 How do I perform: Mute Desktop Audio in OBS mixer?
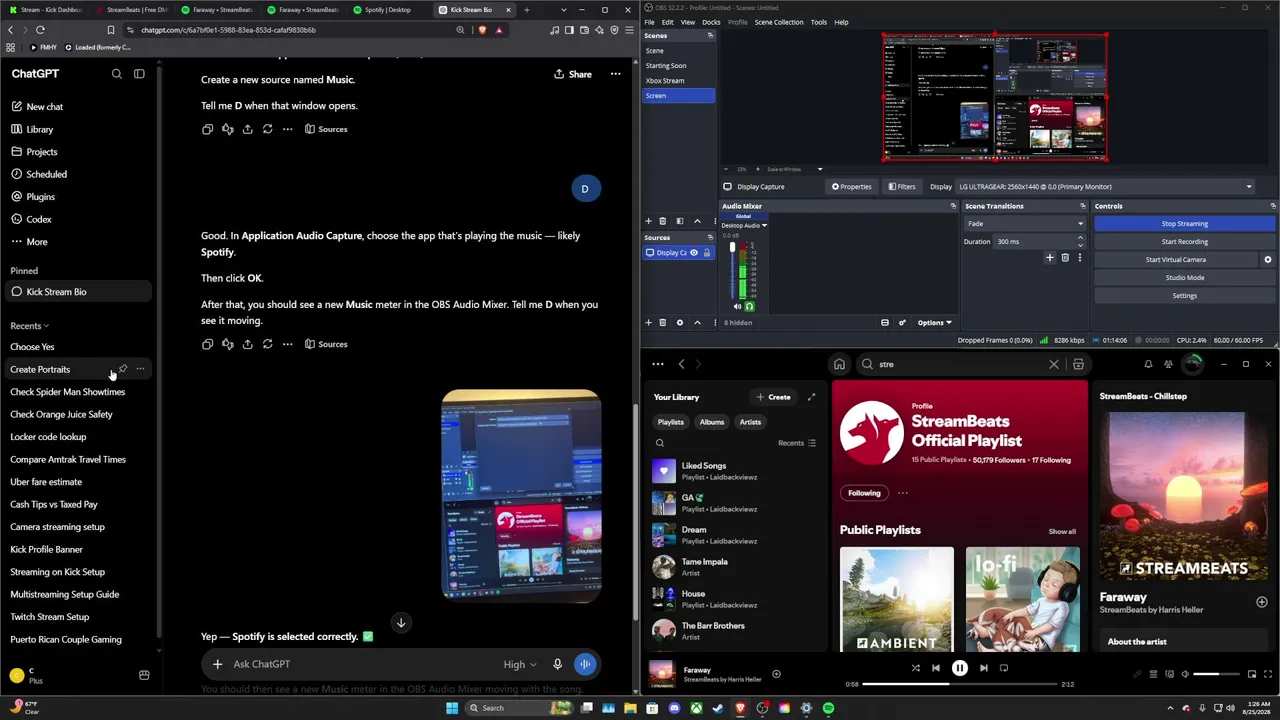(x=738, y=306)
